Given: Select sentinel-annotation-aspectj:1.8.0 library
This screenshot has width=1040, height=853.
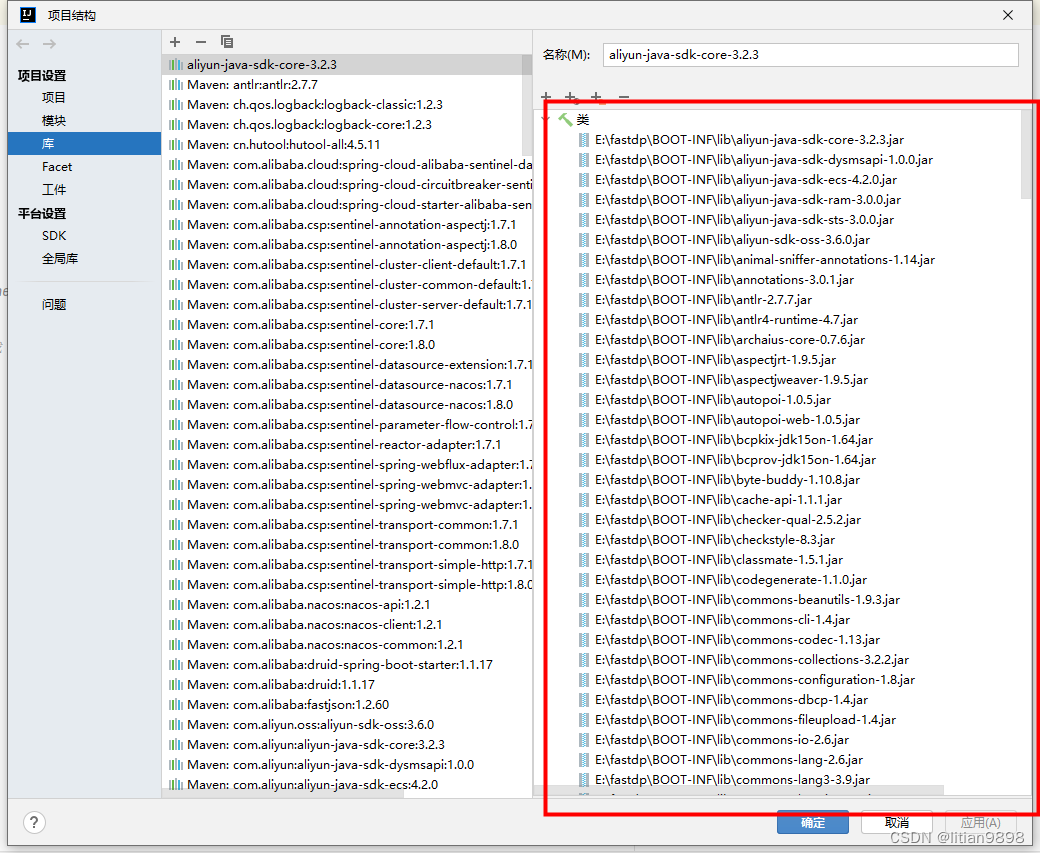Looking at the screenshot, I should [x=348, y=245].
